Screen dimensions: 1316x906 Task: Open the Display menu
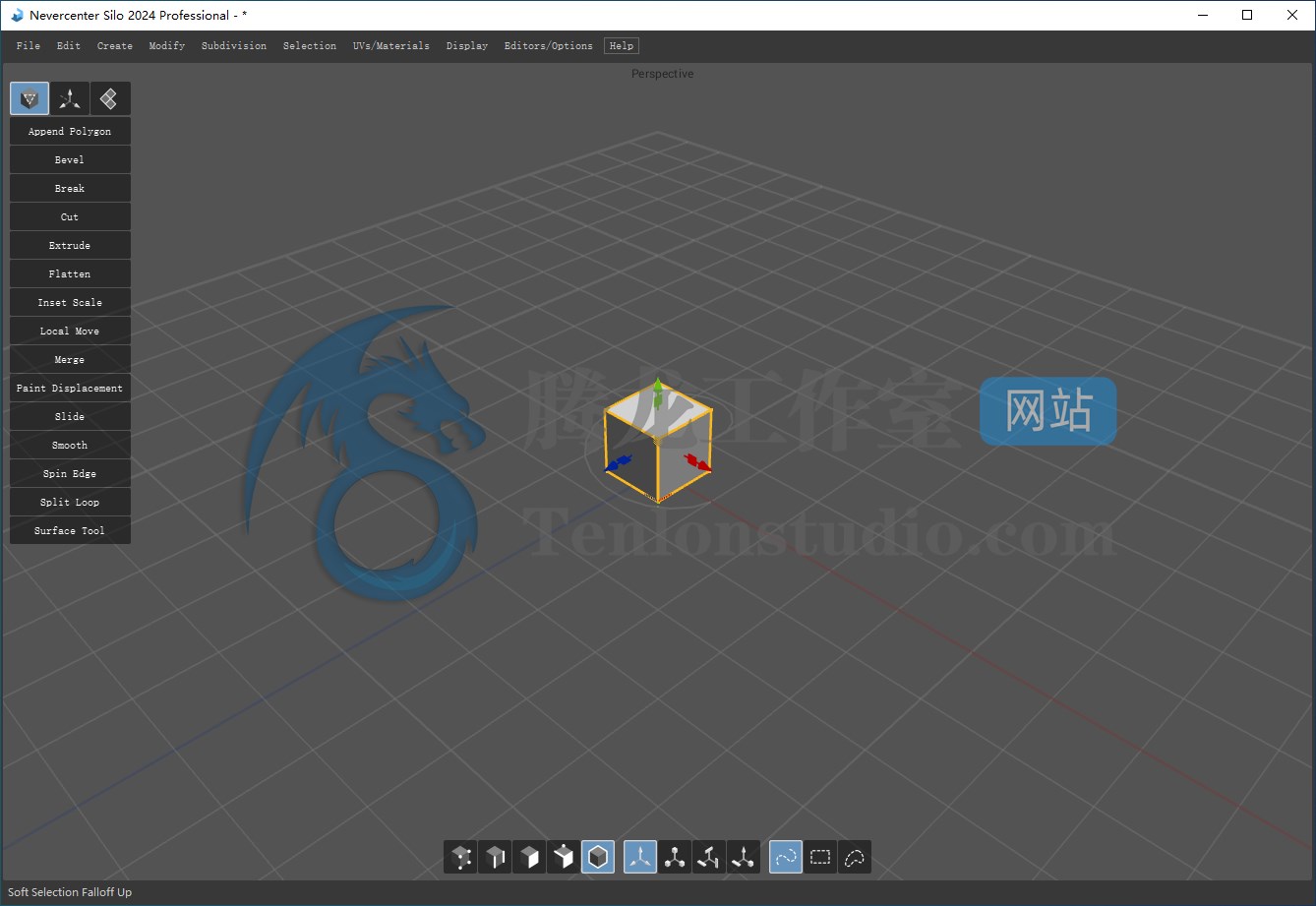coord(467,46)
